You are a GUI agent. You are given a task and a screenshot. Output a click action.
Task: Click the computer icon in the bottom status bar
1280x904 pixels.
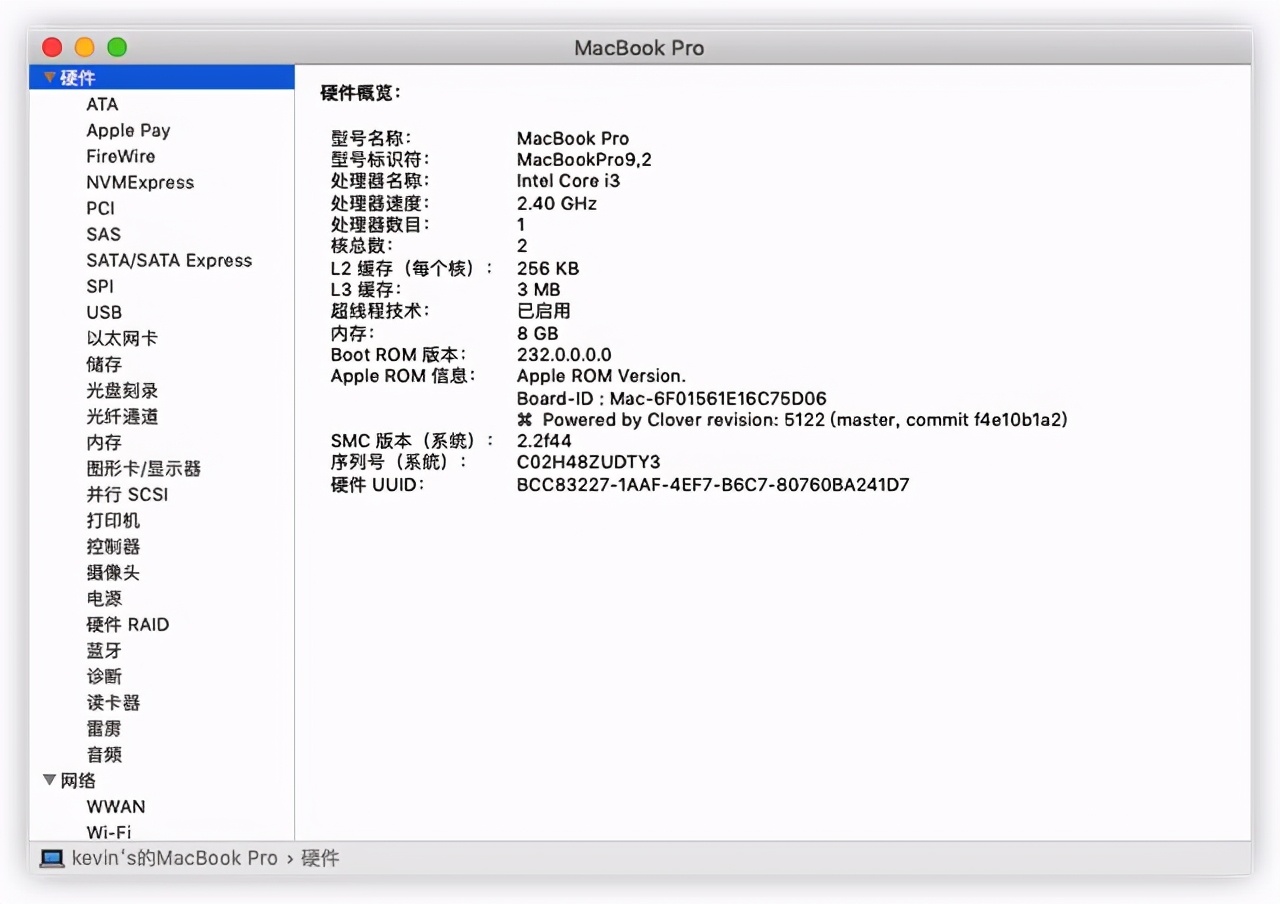(50, 857)
